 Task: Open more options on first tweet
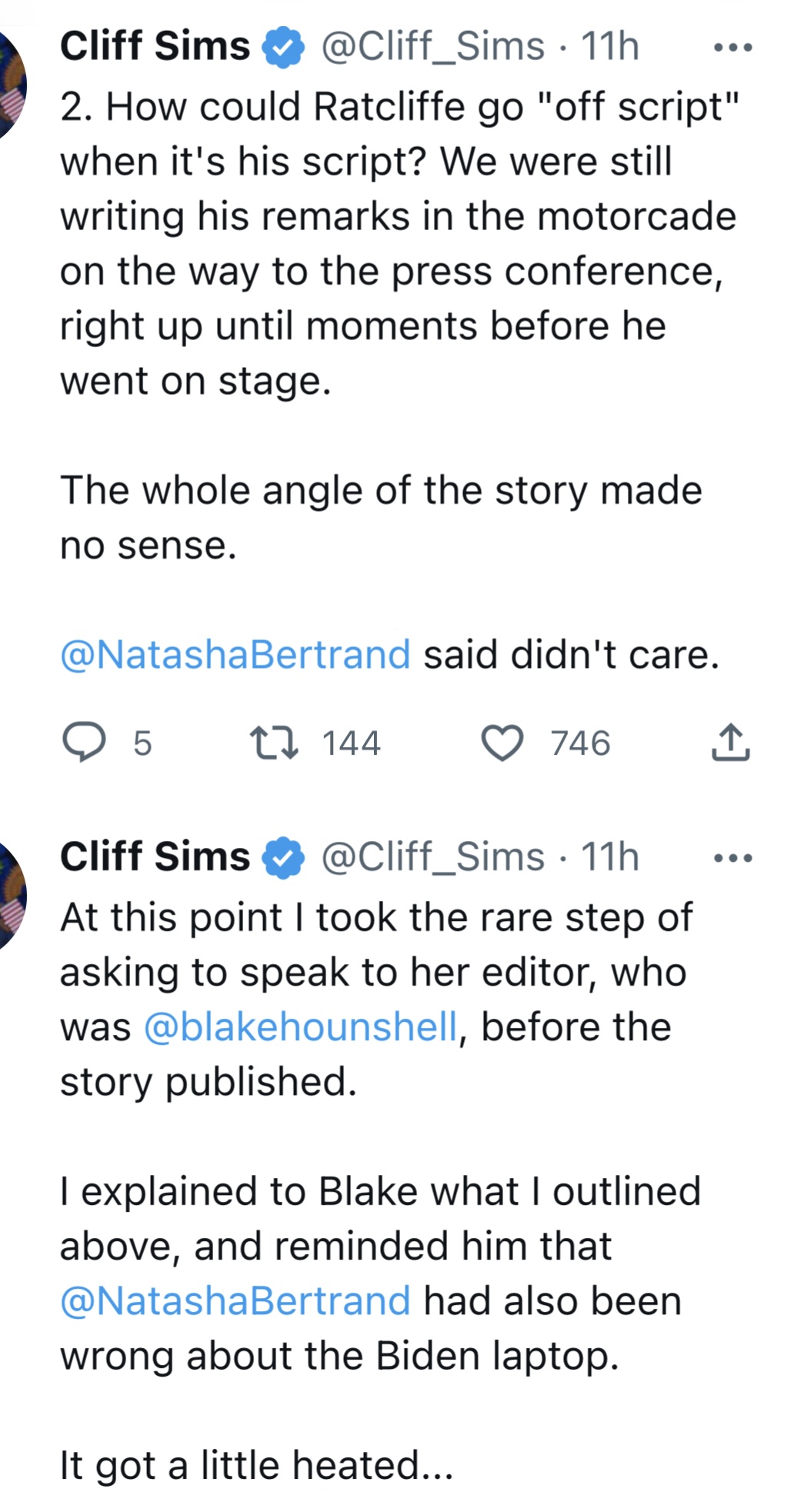coord(732,48)
